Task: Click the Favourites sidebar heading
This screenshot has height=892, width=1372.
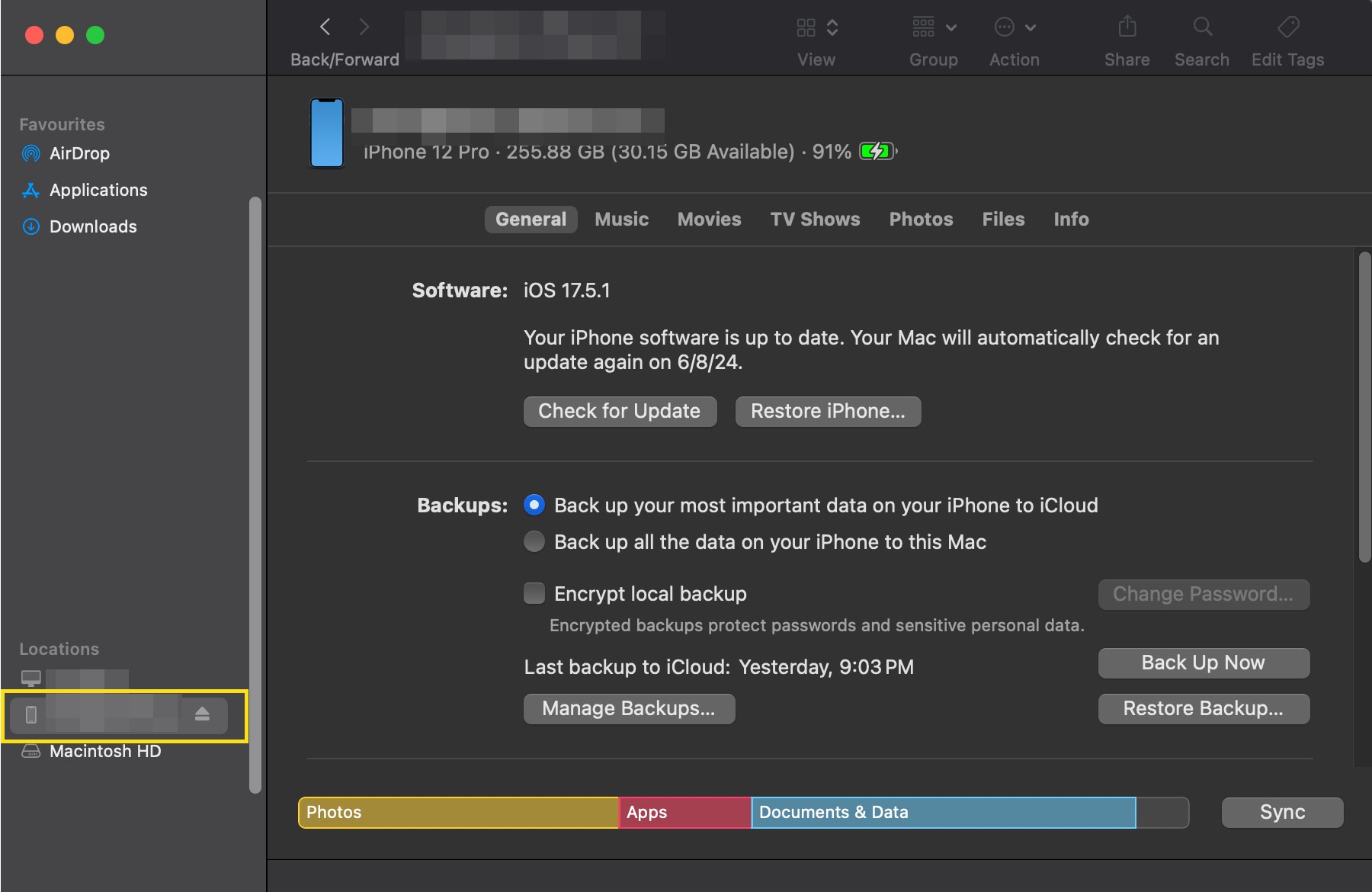Action: pyautogui.click(x=62, y=124)
